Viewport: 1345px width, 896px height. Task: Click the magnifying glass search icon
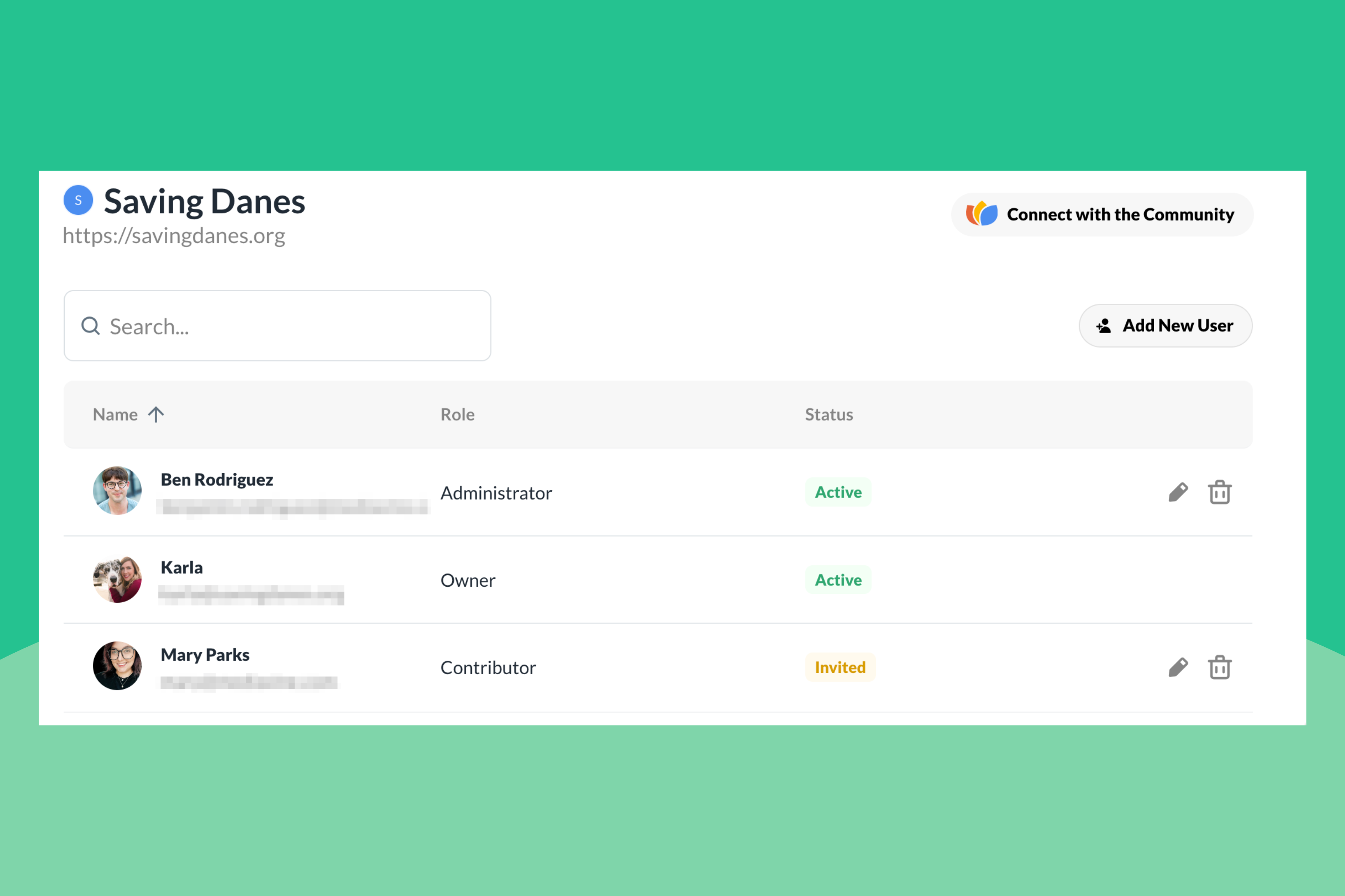pos(90,325)
